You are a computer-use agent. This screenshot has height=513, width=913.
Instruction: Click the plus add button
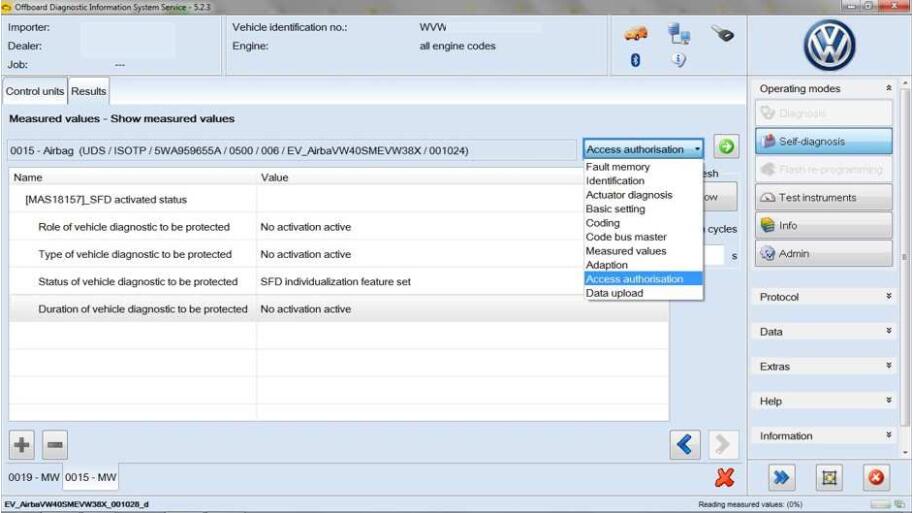coord(22,445)
